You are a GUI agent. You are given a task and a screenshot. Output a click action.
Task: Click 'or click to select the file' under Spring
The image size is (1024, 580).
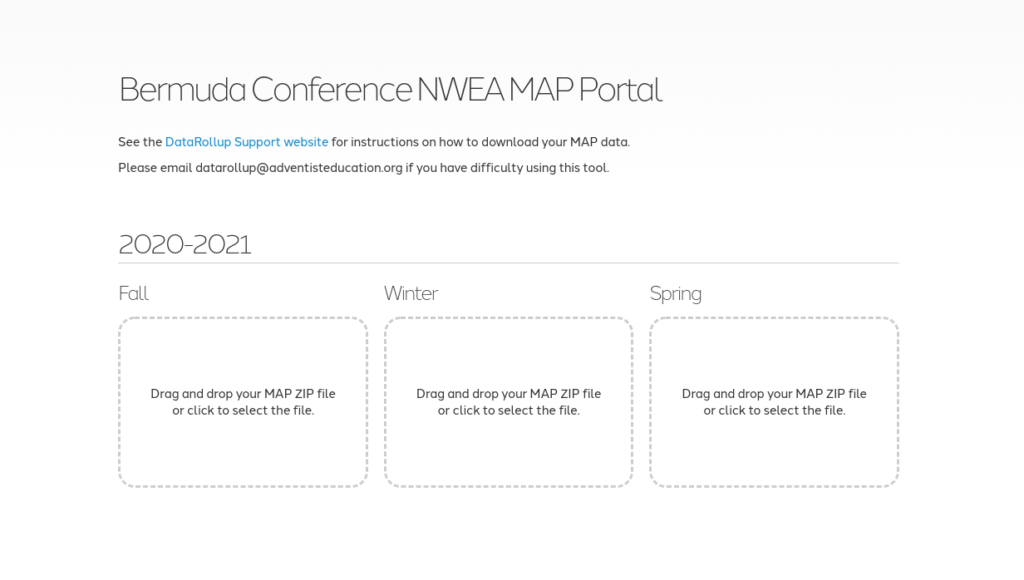774,411
